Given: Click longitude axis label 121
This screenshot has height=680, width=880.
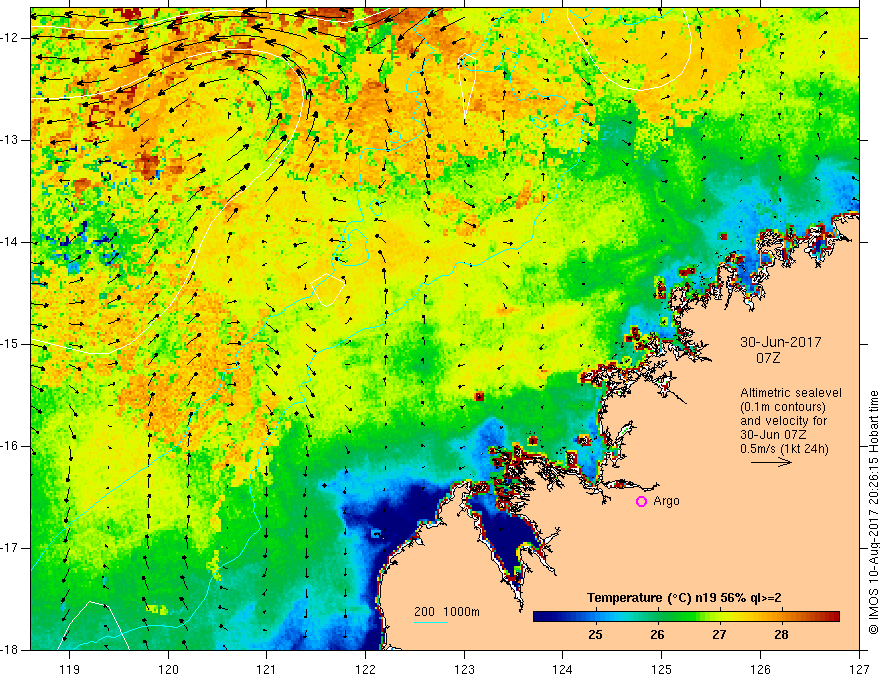Looking at the screenshot, I should [267, 669].
